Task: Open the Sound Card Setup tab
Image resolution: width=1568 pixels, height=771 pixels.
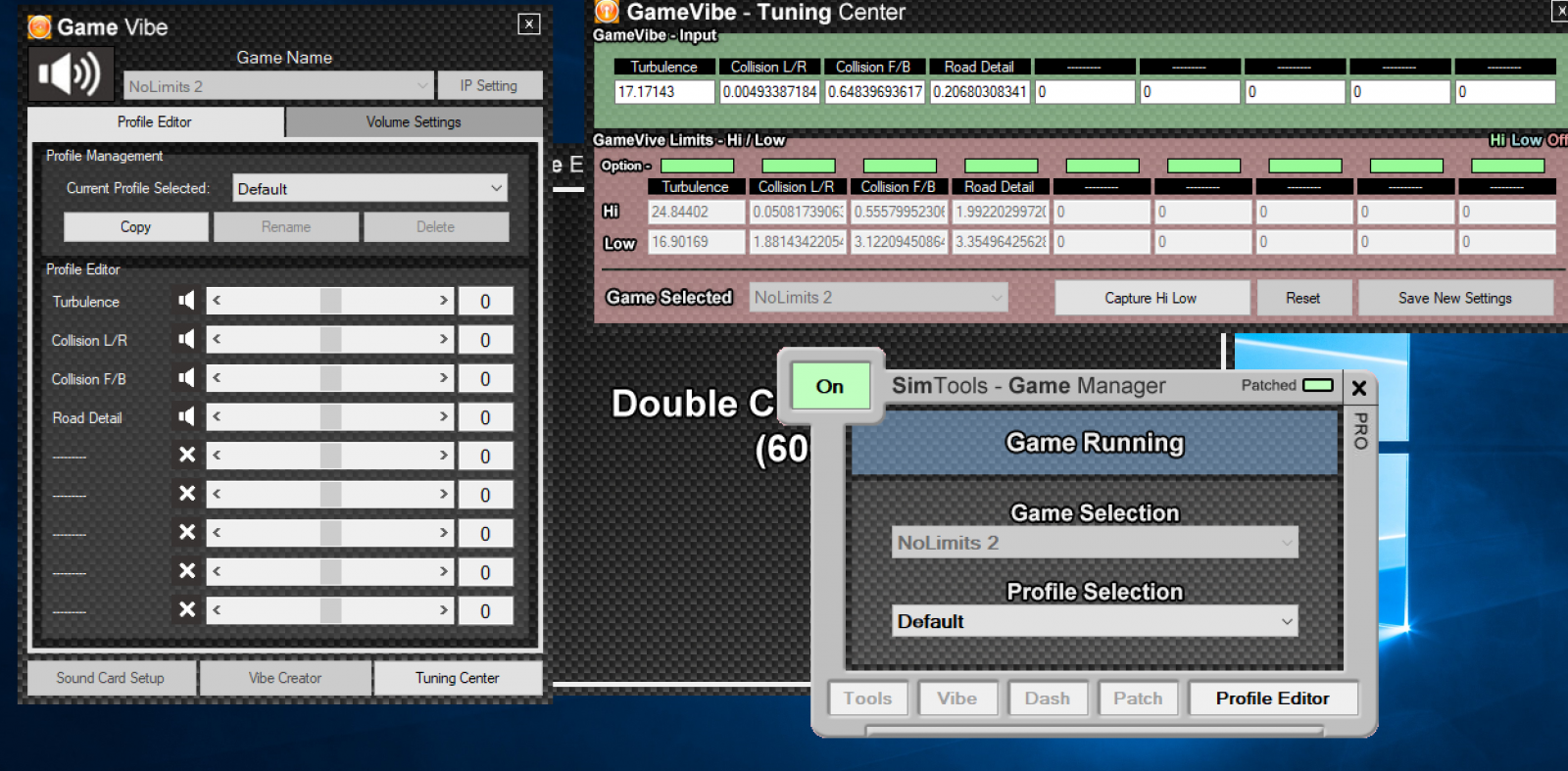Action: (x=111, y=678)
